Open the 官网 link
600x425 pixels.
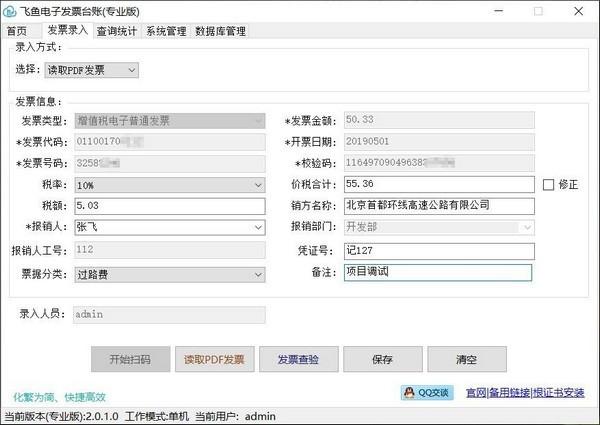pos(476,392)
